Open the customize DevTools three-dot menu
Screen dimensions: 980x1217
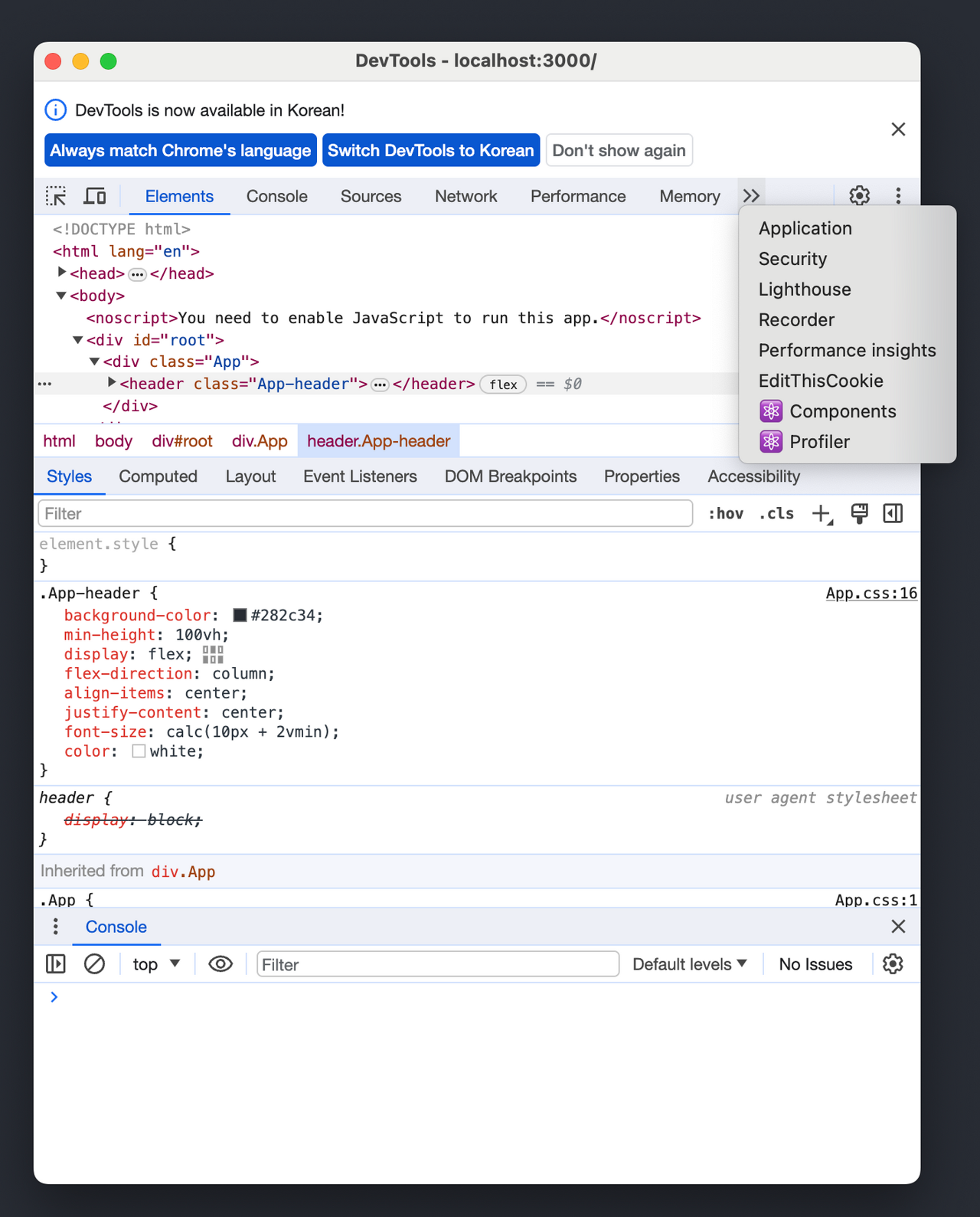898,196
